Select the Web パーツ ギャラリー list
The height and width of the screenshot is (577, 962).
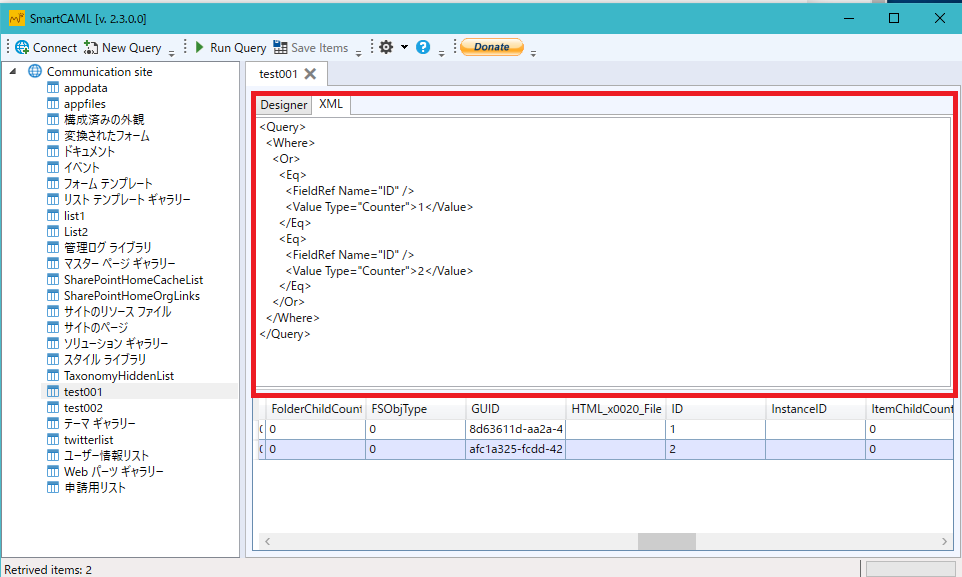(114, 471)
